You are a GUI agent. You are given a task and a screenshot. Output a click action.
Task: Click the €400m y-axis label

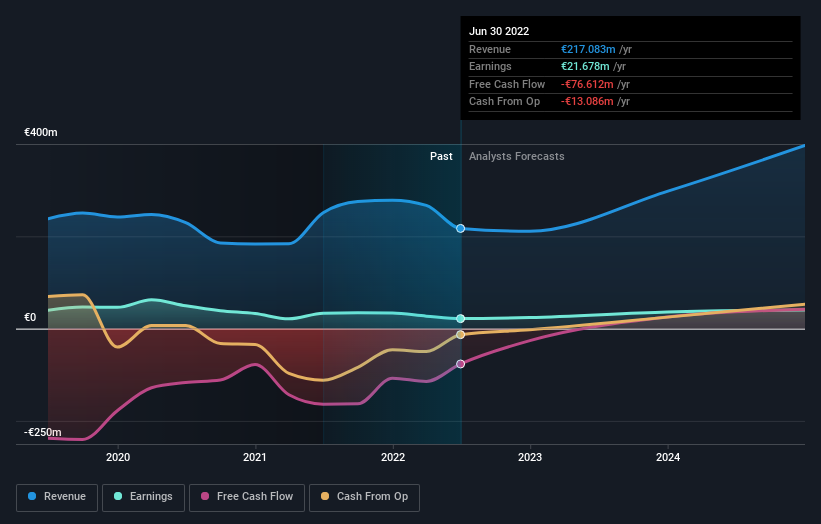(x=41, y=132)
